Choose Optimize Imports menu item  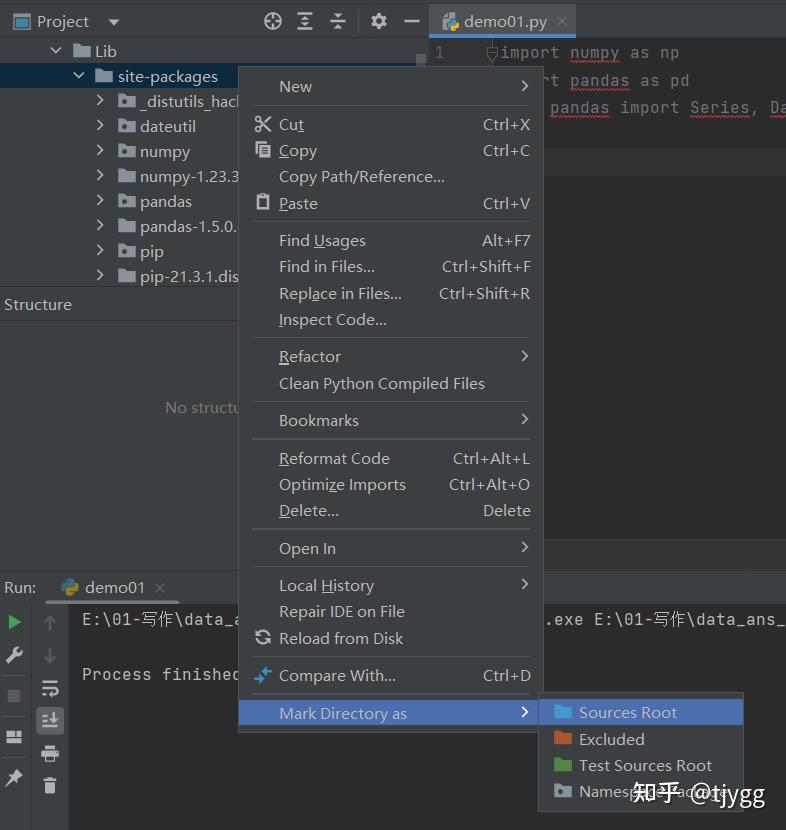point(391,485)
